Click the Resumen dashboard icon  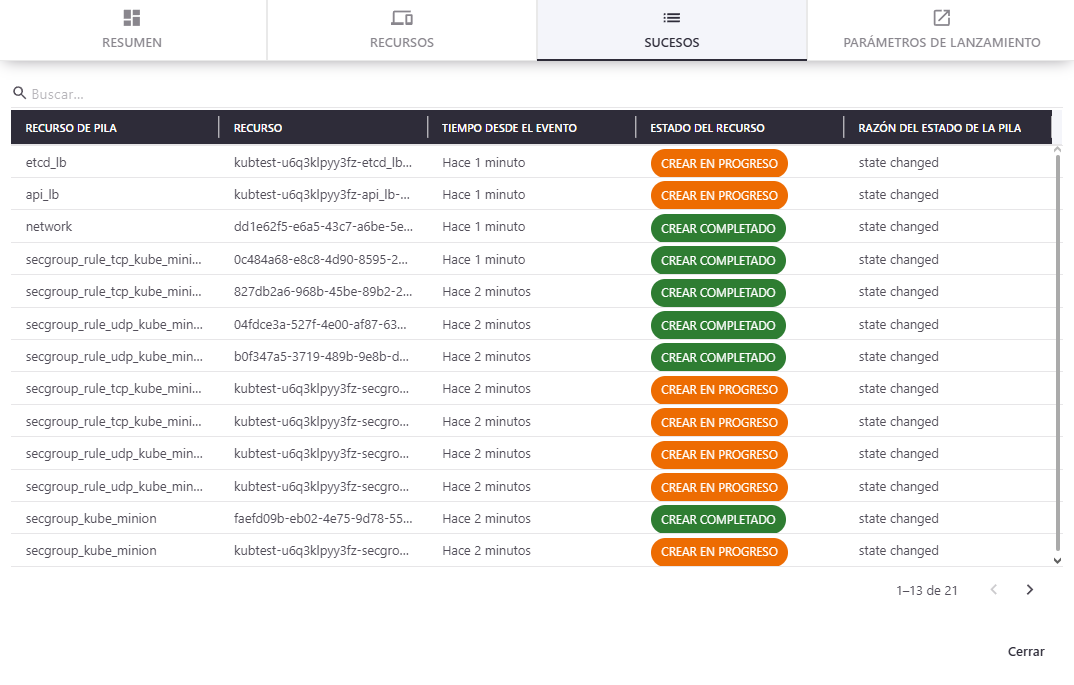pos(132,18)
